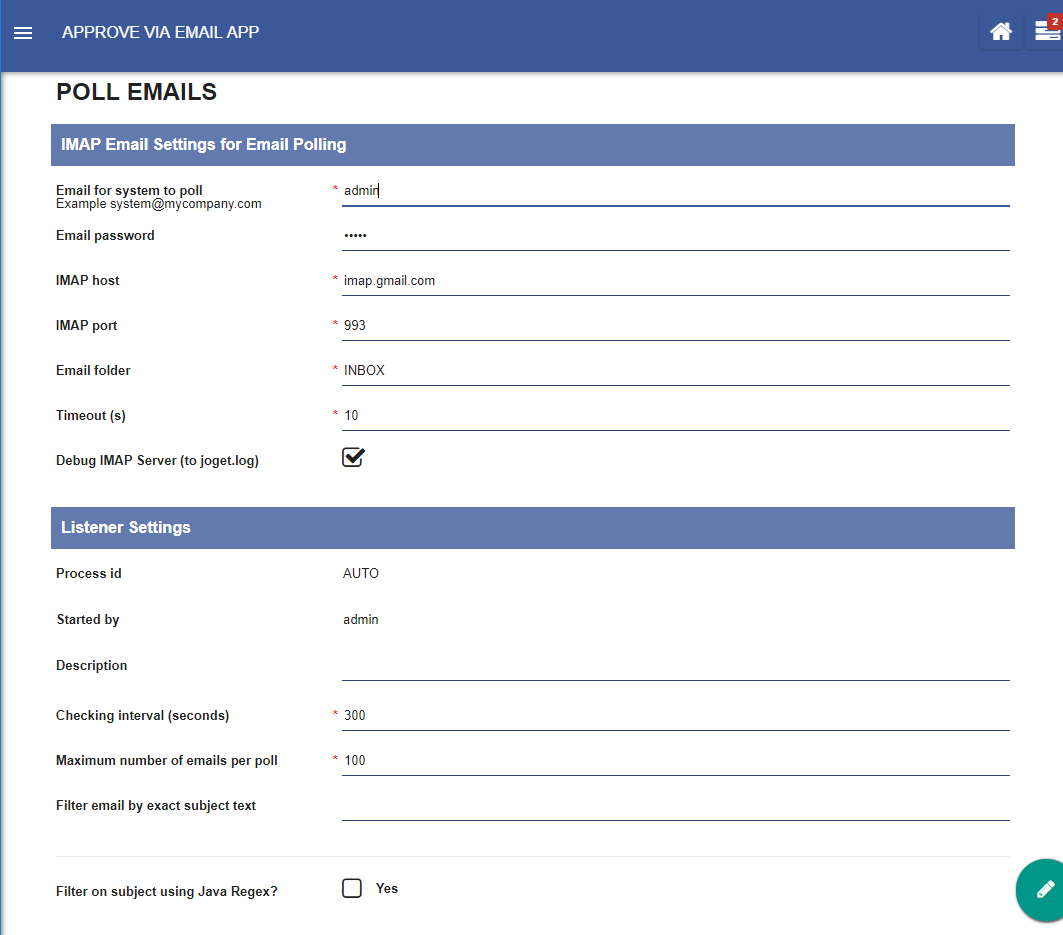The image size is (1063, 935).
Task: Open the hamburger menu
Action: click(x=23, y=33)
